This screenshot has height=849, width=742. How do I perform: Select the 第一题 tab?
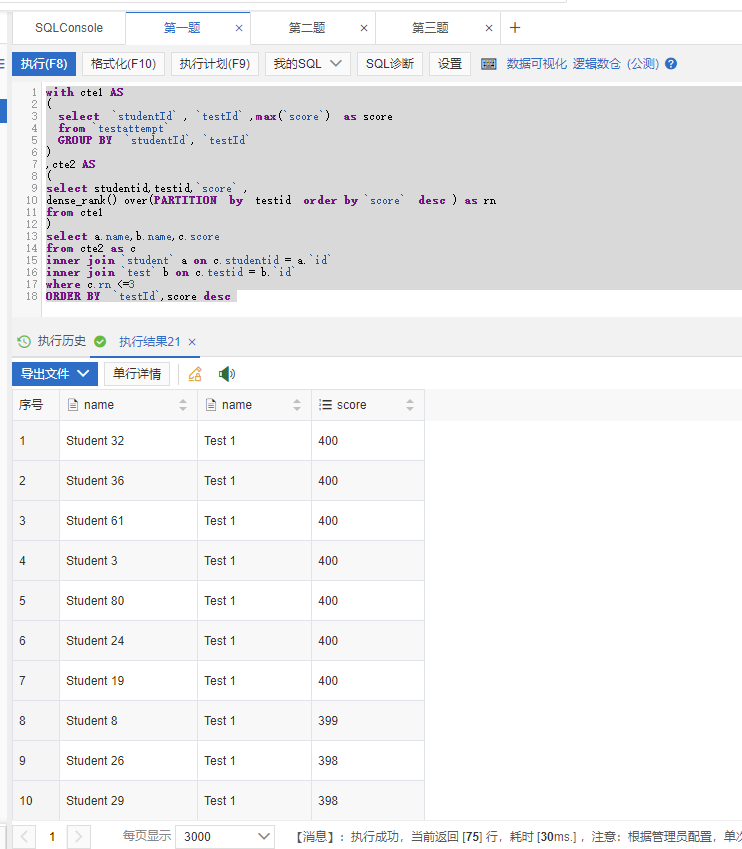pos(182,28)
